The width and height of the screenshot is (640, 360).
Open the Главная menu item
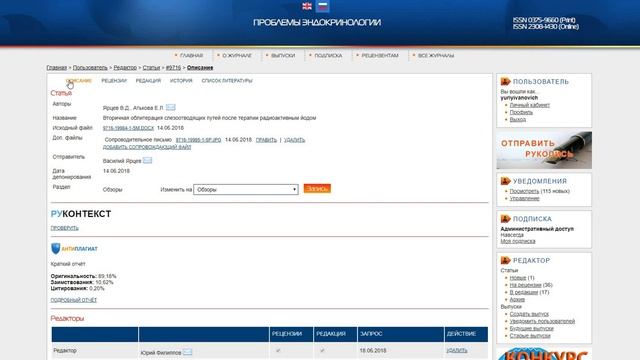click(x=191, y=56)
